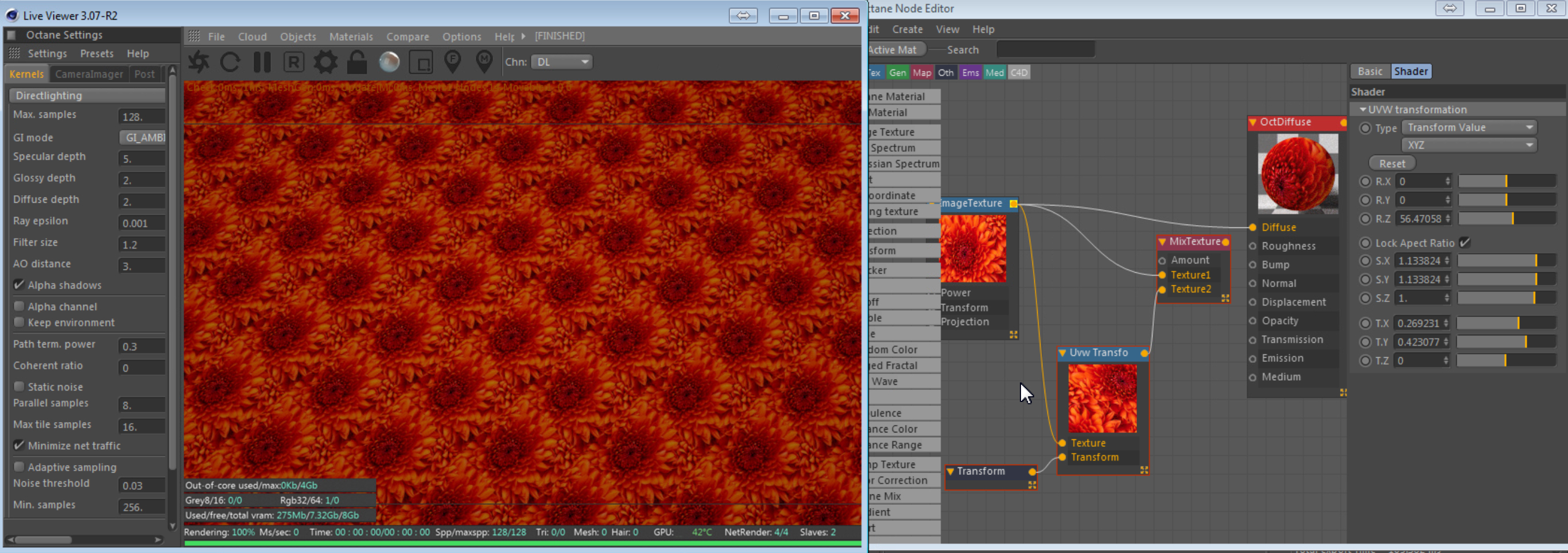This screenshot has width=1568, height=553.
Task: Click the Gen node filter button
Action: [897, 72]
